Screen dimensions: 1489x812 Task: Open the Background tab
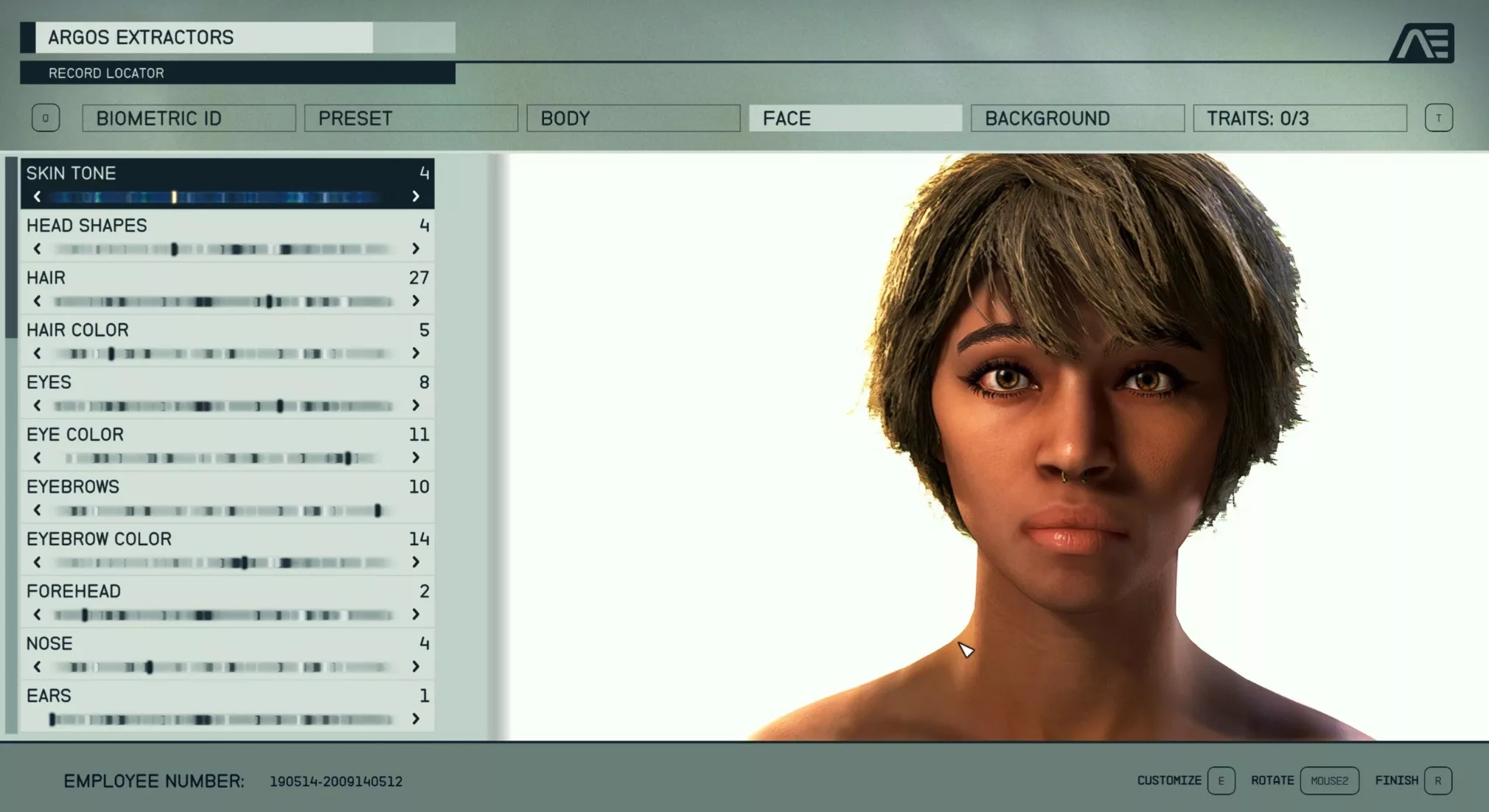pos(1078,118)
